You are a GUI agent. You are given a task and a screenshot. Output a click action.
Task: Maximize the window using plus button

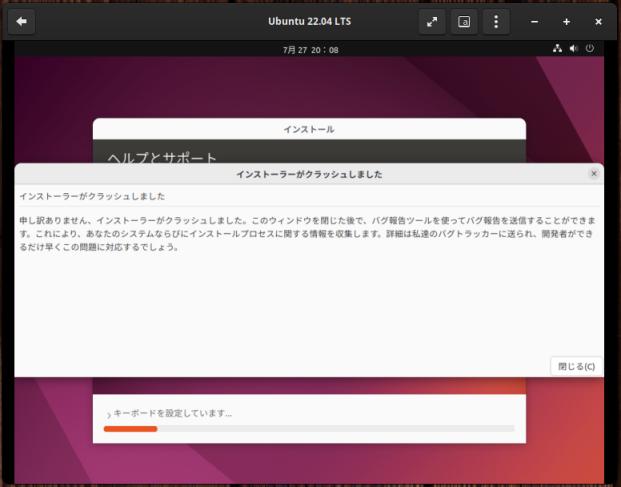(x=566, y=22)
